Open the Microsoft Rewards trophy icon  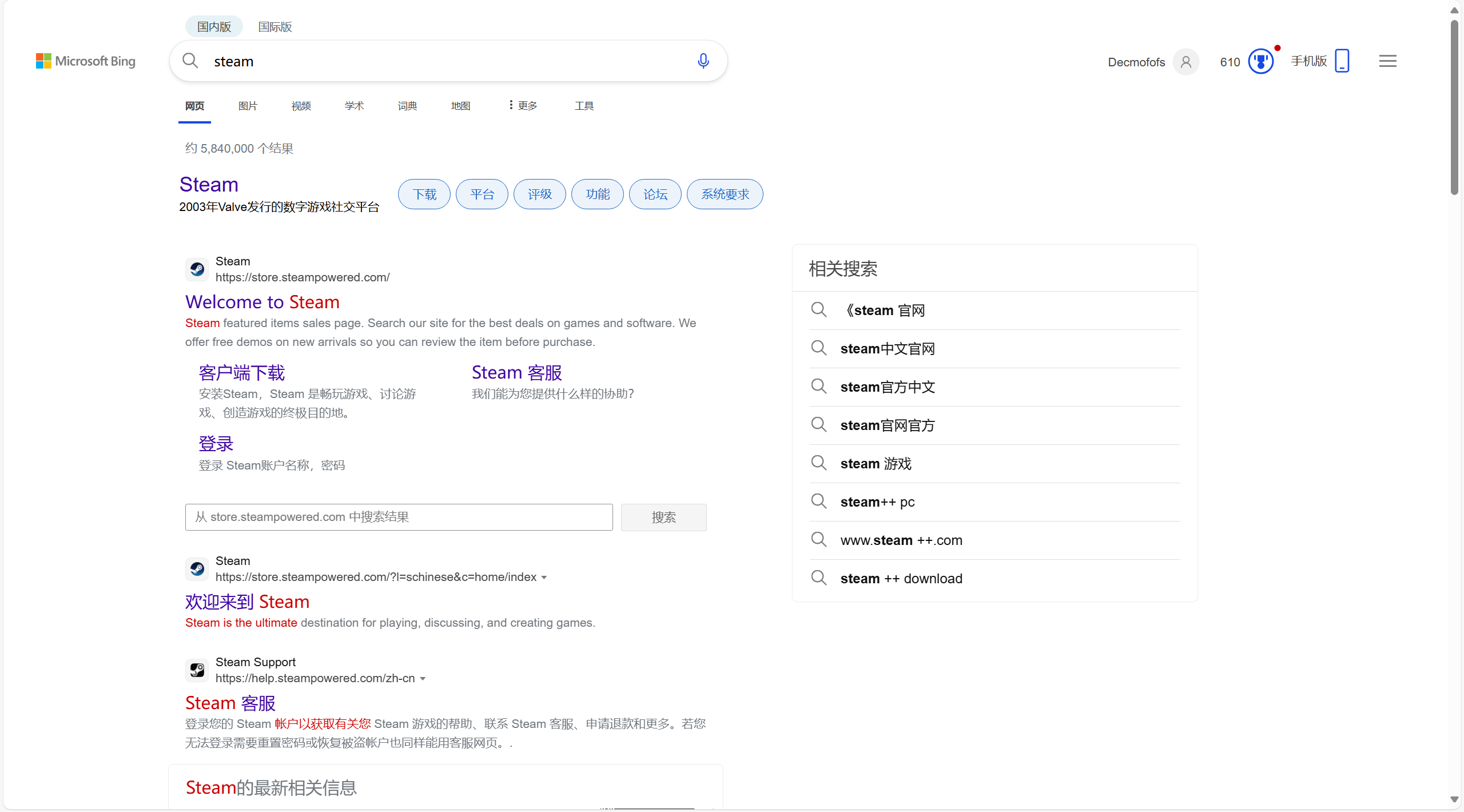coord(1260,61)
